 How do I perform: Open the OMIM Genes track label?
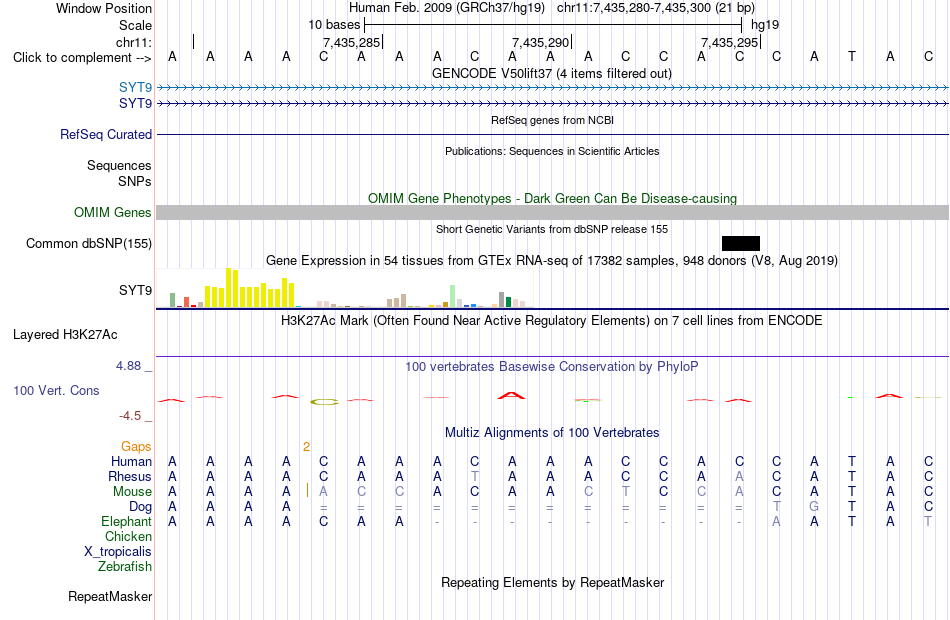[112, 213]
